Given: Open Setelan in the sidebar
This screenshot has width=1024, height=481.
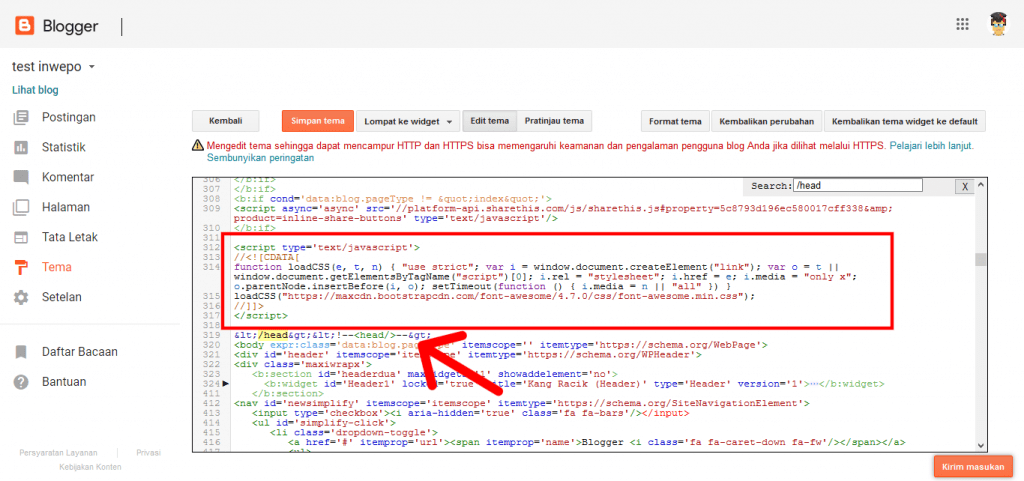Looking at the screenshot, I should tap(61, 297).
